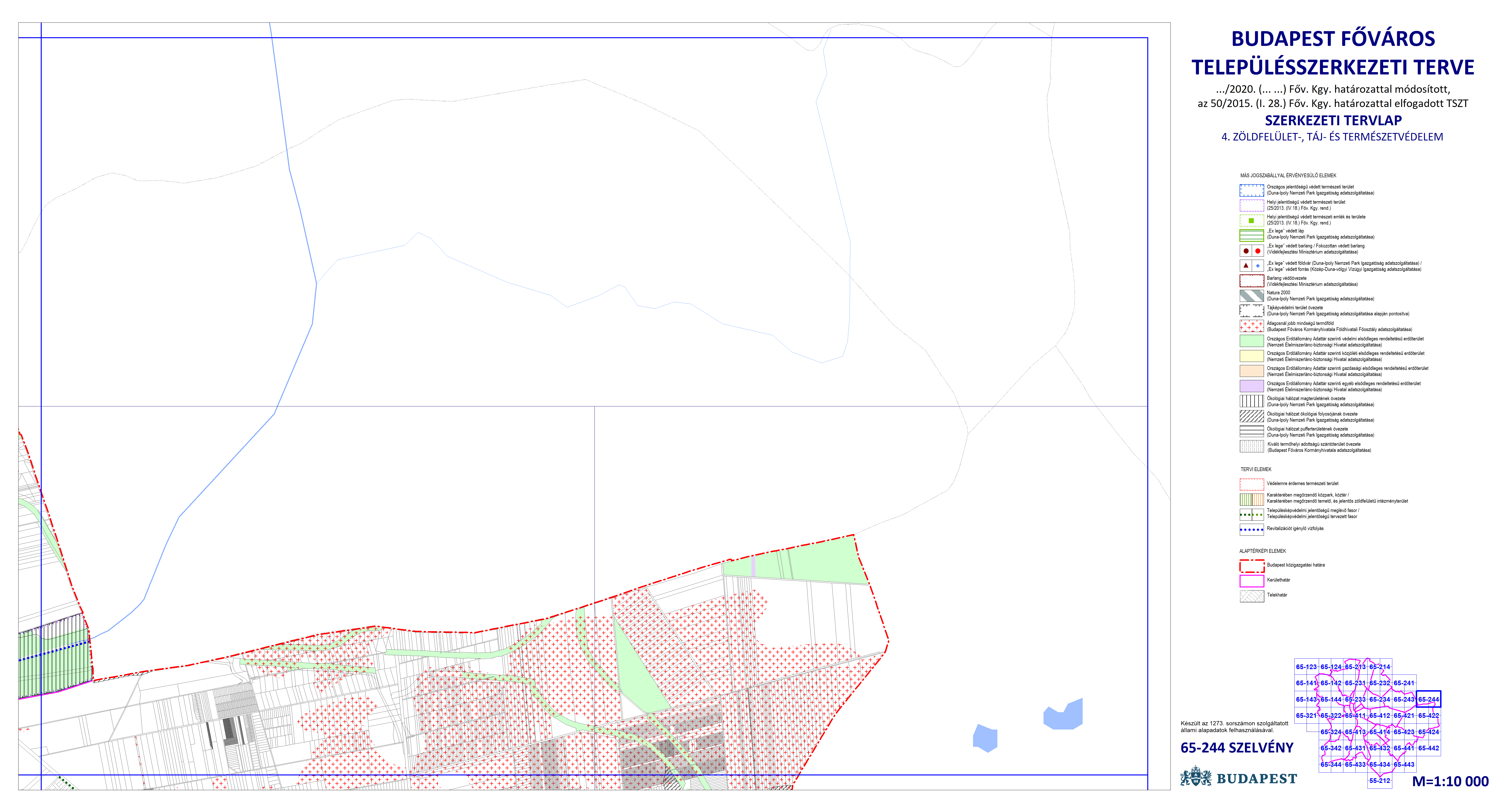Select the 'SZERKEZETI TERVLAP' subtitle
The width and height of the screenshot is (1512, 811).
tap(1333, 120)
